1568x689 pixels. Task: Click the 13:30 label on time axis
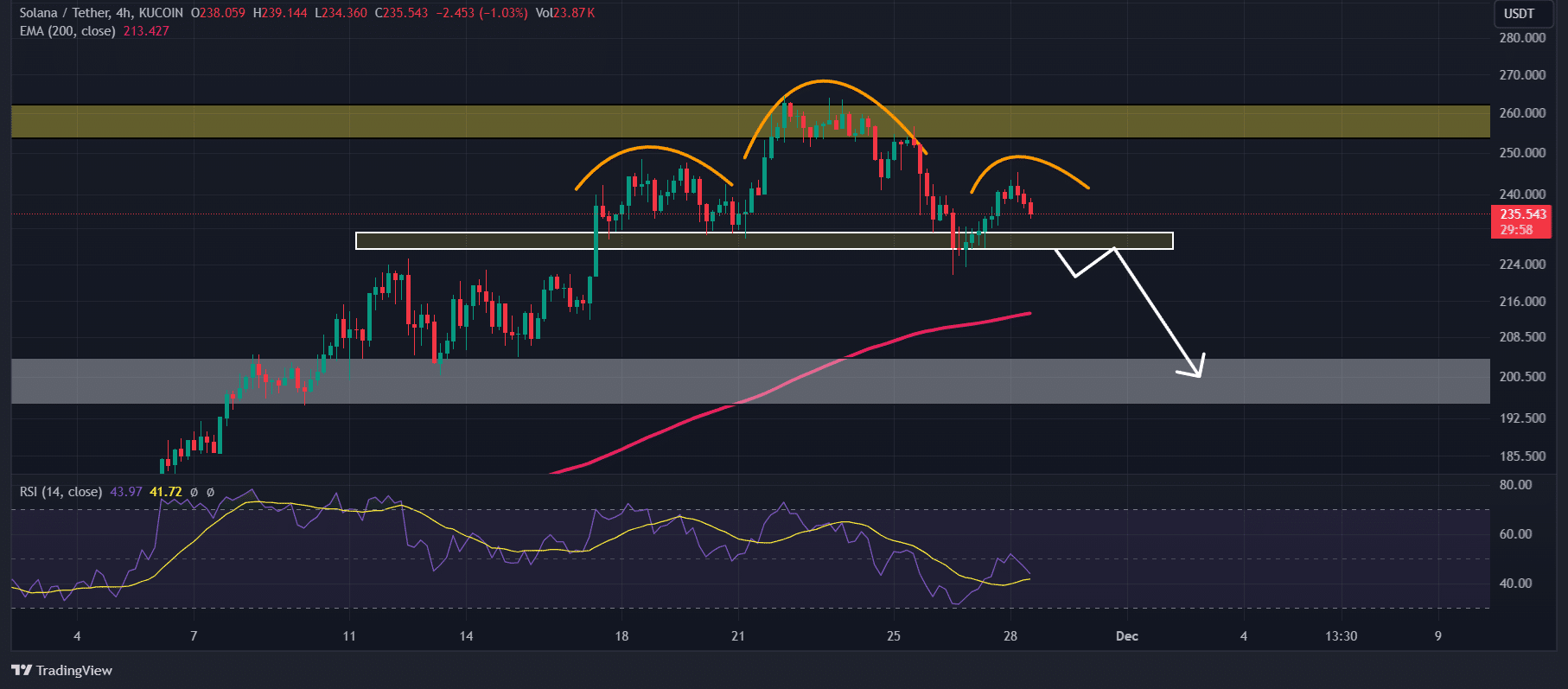(1341, 636)
